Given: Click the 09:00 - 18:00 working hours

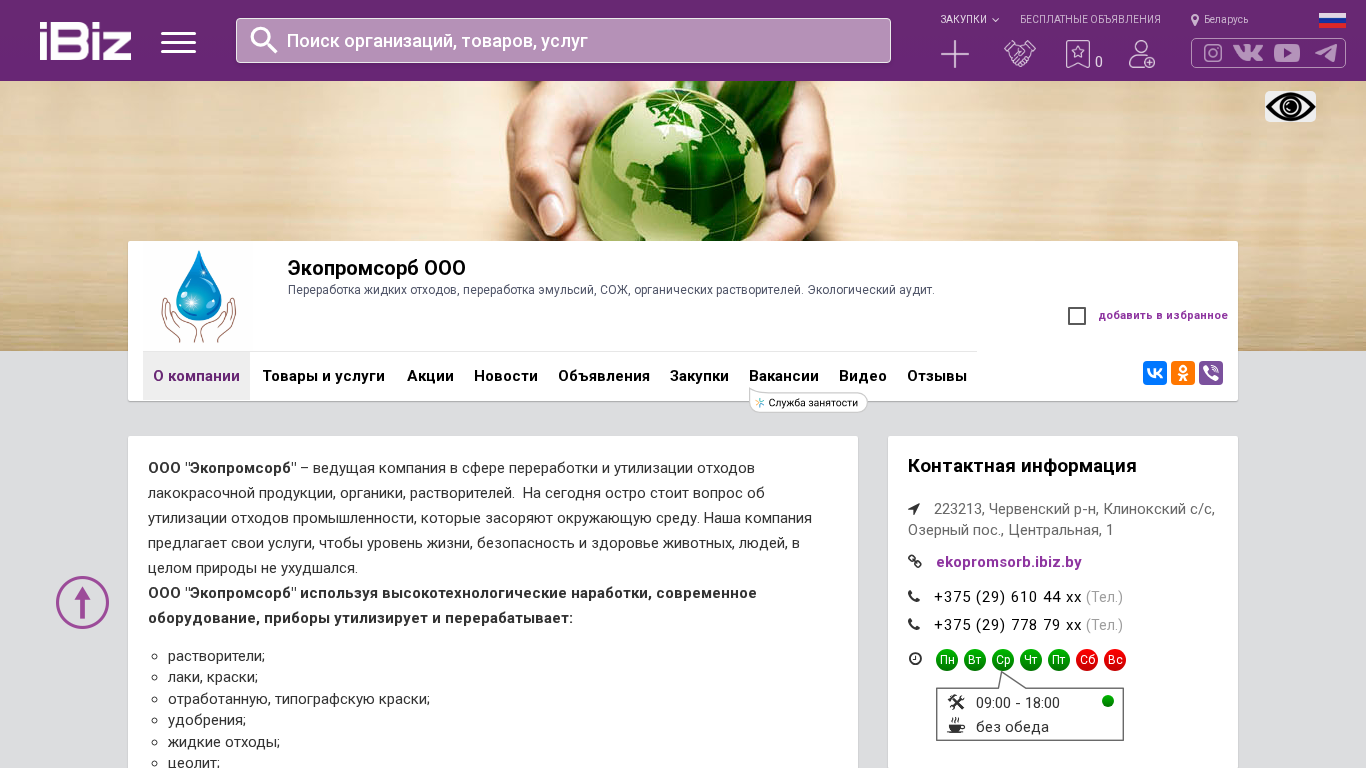Looking at the screenshot, I should click(x=1018, y=703).
